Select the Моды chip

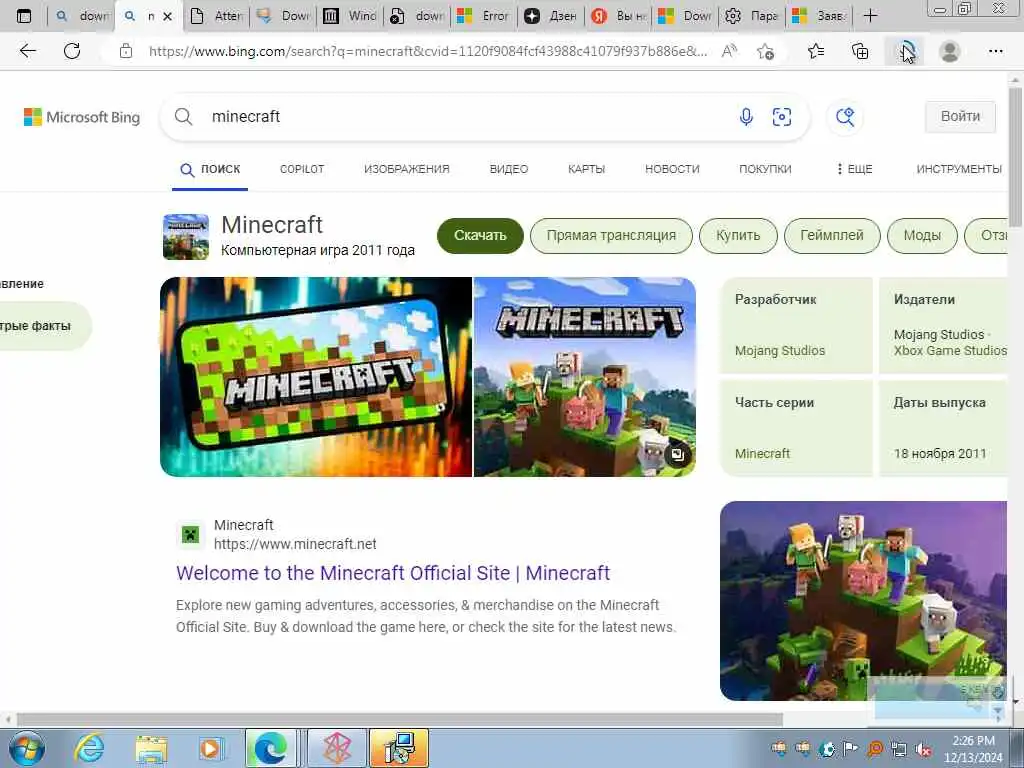922,236
